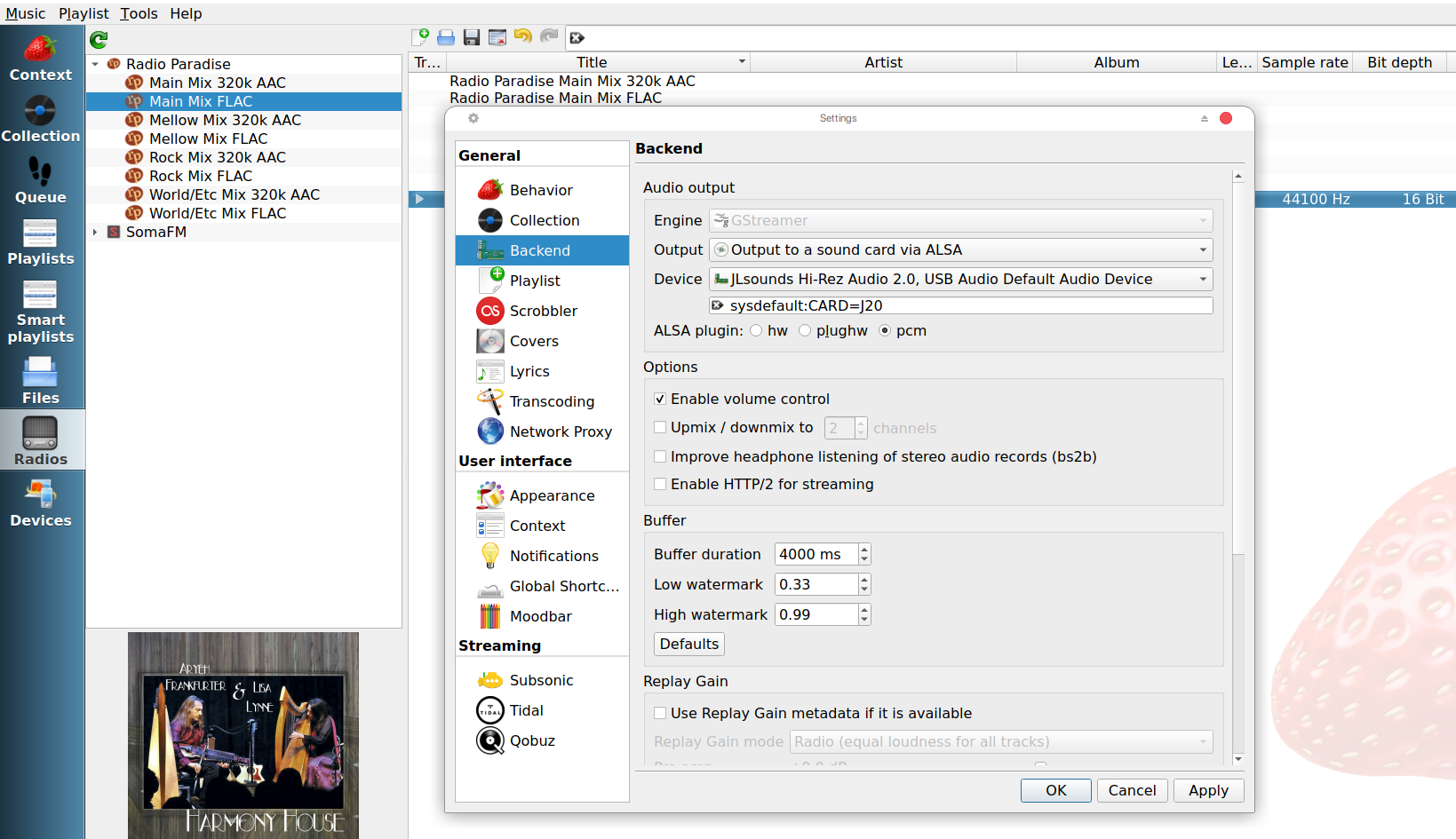Open the Device dropdown

tap(960, 279)
